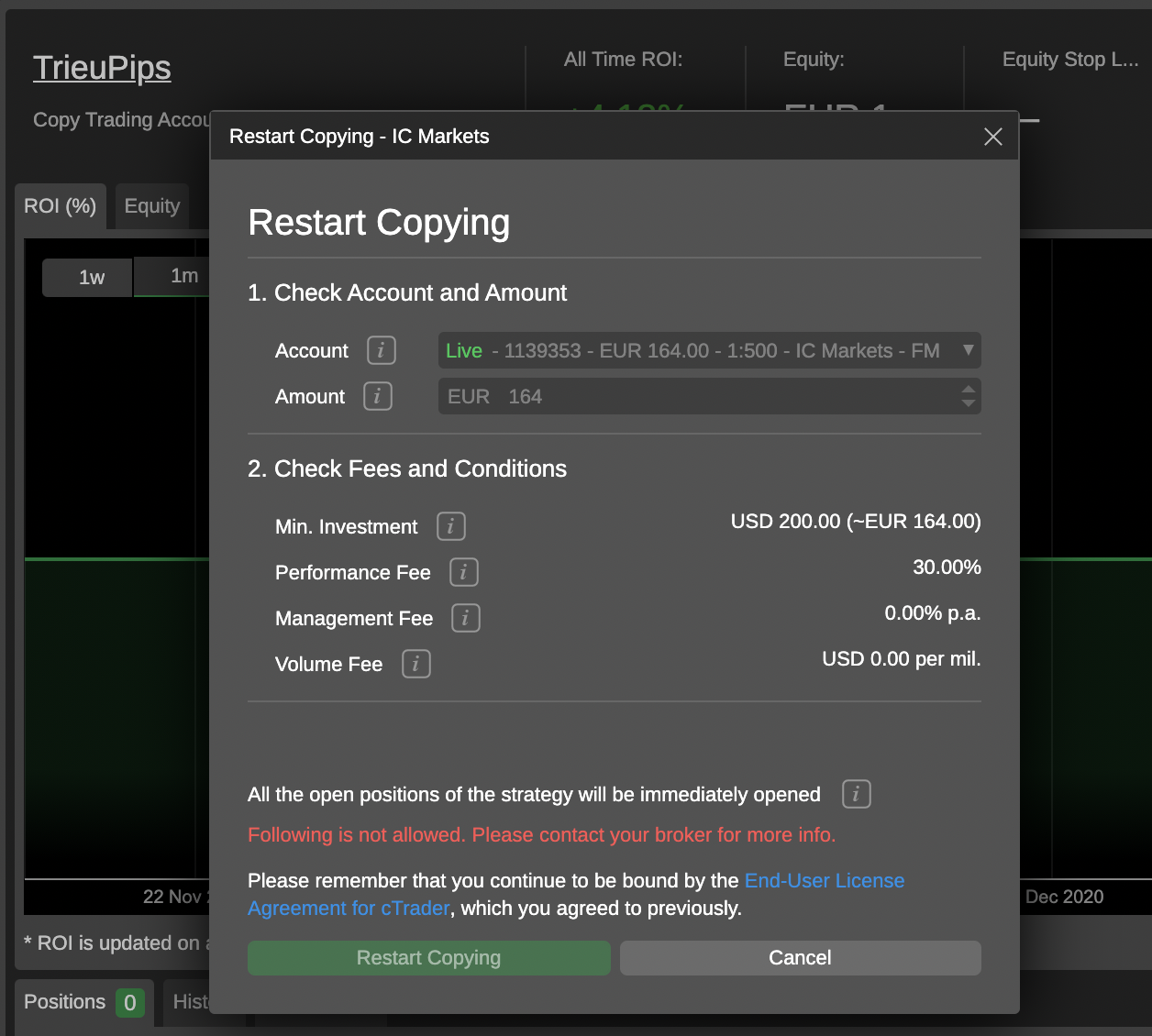Cancel the restart copying dialog
1152x1036 pixels.
point(801,958)
